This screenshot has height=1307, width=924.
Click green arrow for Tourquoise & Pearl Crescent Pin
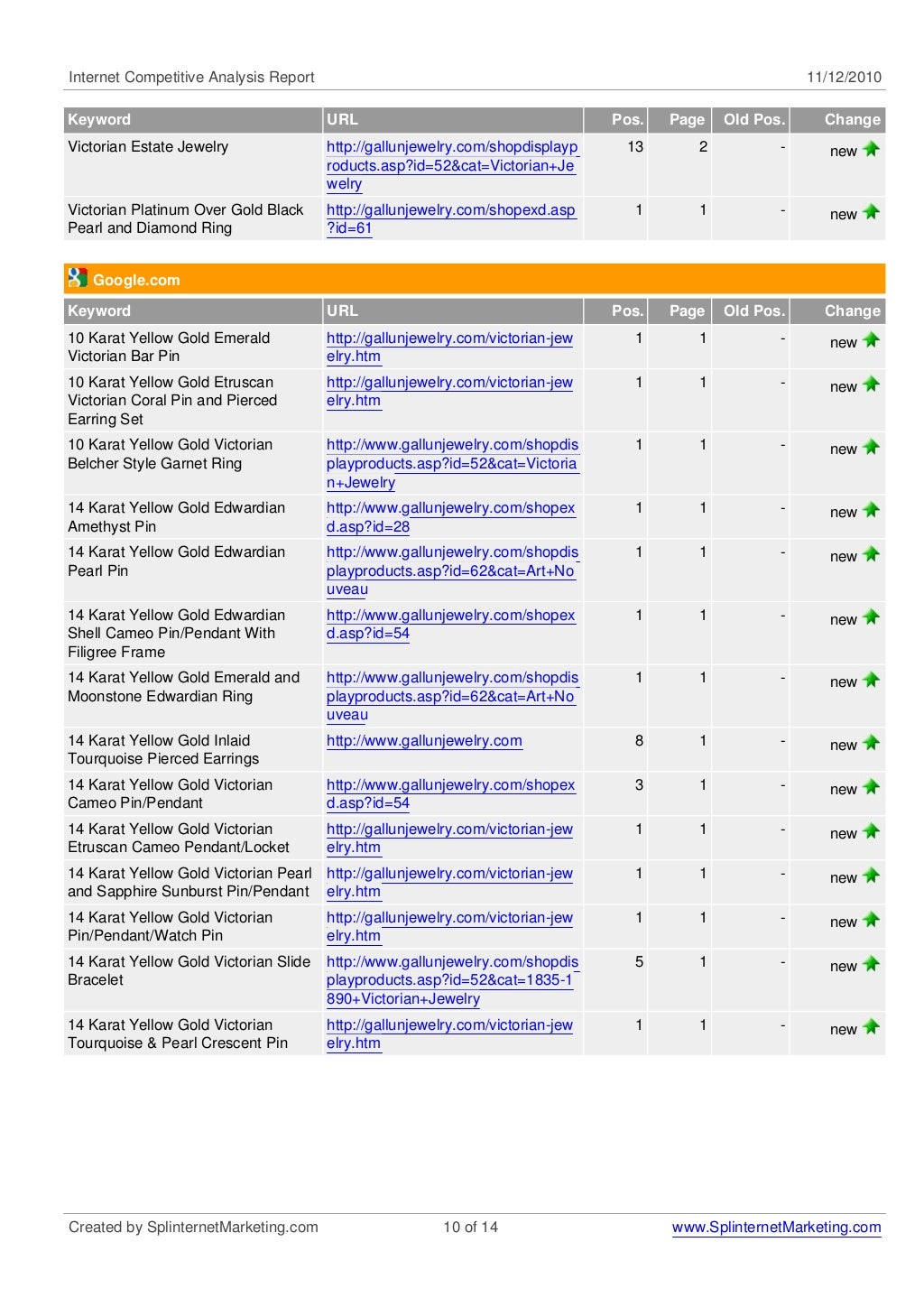click(871, 1027)
